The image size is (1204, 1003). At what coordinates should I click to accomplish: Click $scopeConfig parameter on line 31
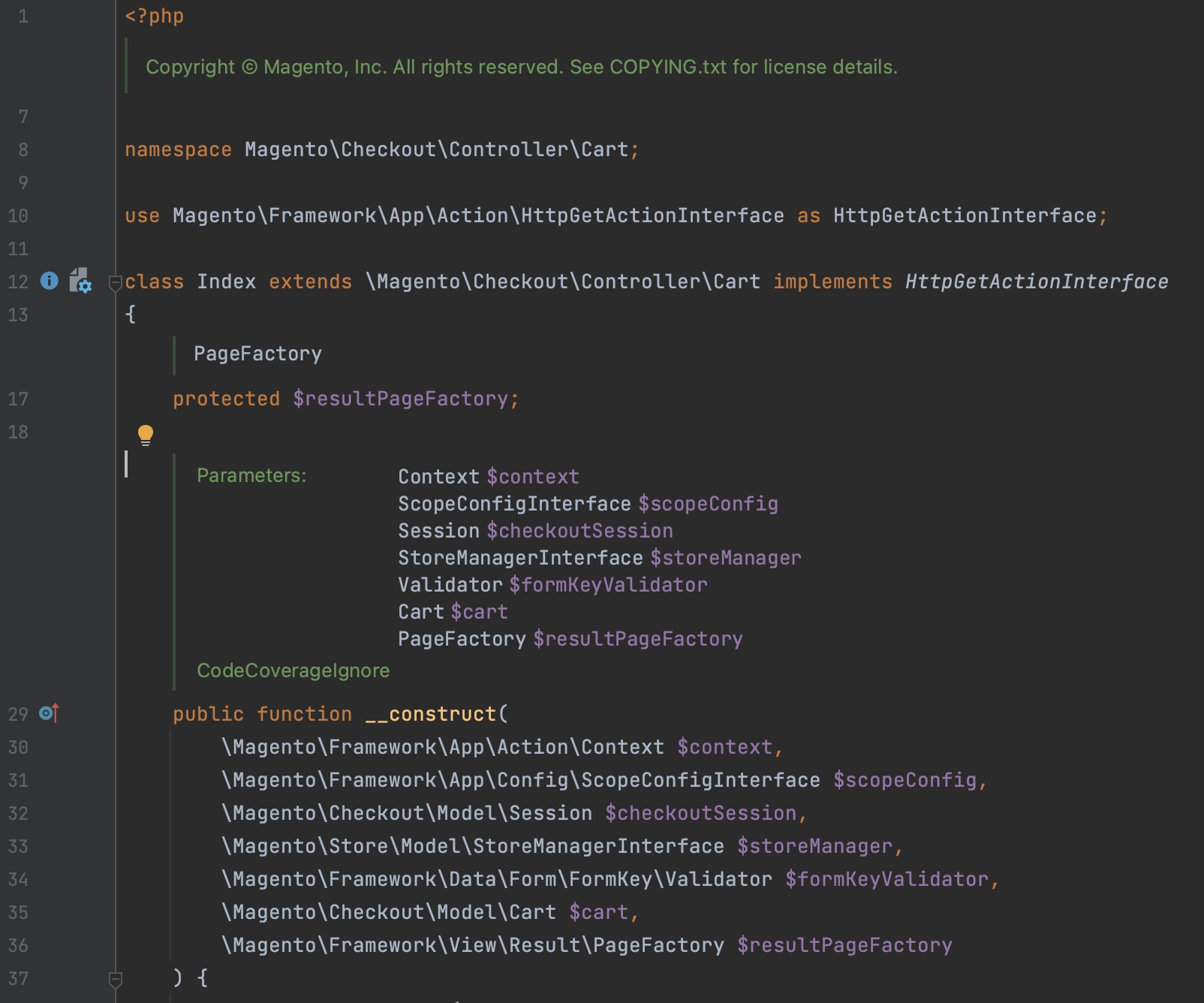905,780
